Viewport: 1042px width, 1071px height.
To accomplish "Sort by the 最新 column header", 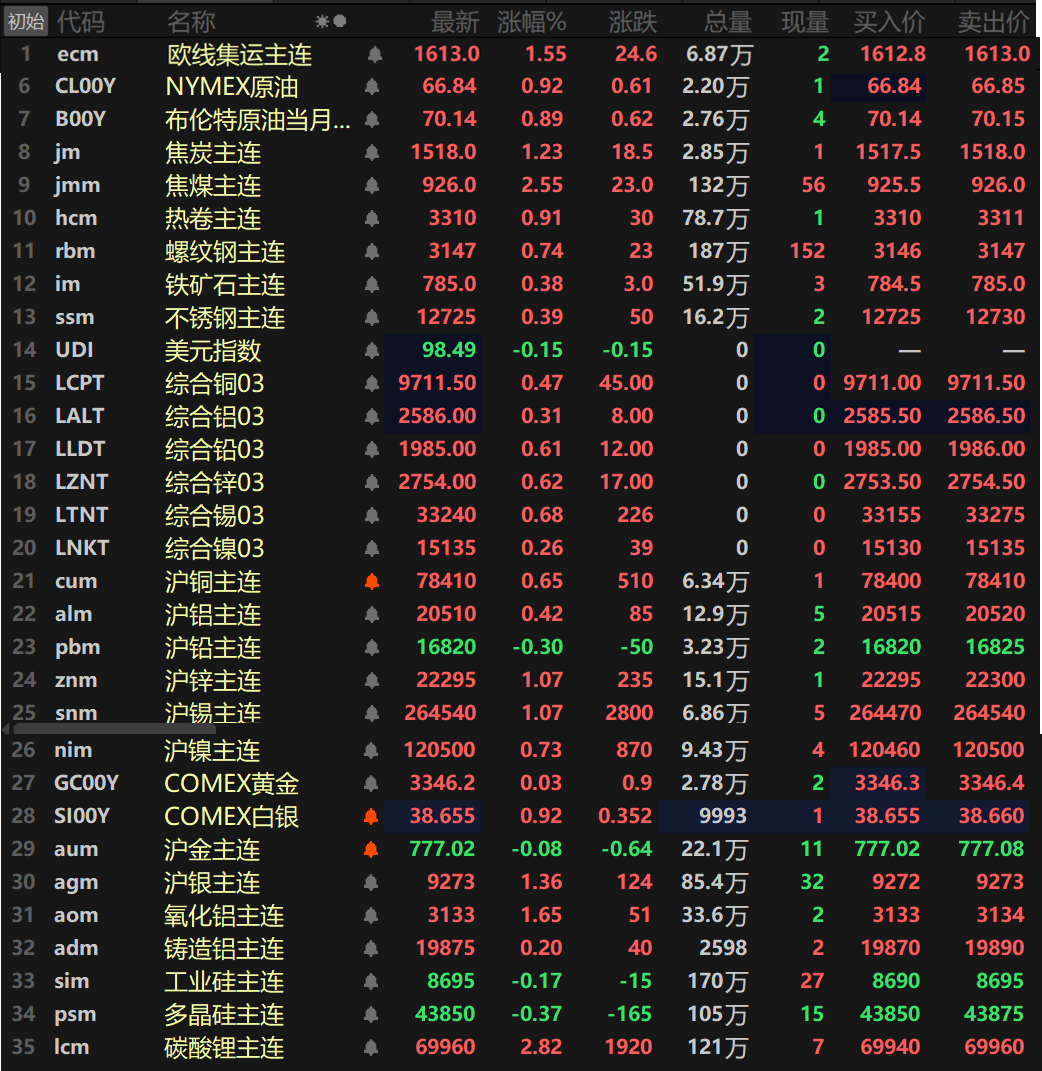I will tap(455, 21).
